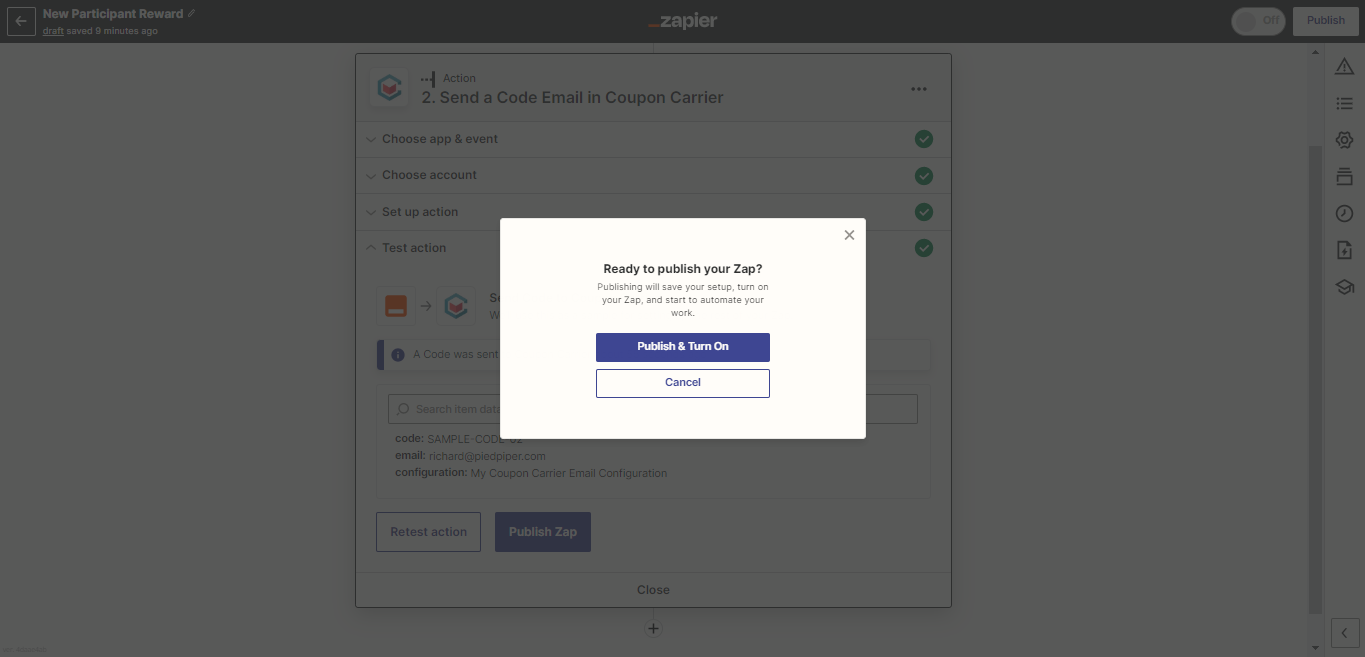Open the graduation cap help icon
1365x657 pixels.
(1344, 287)
